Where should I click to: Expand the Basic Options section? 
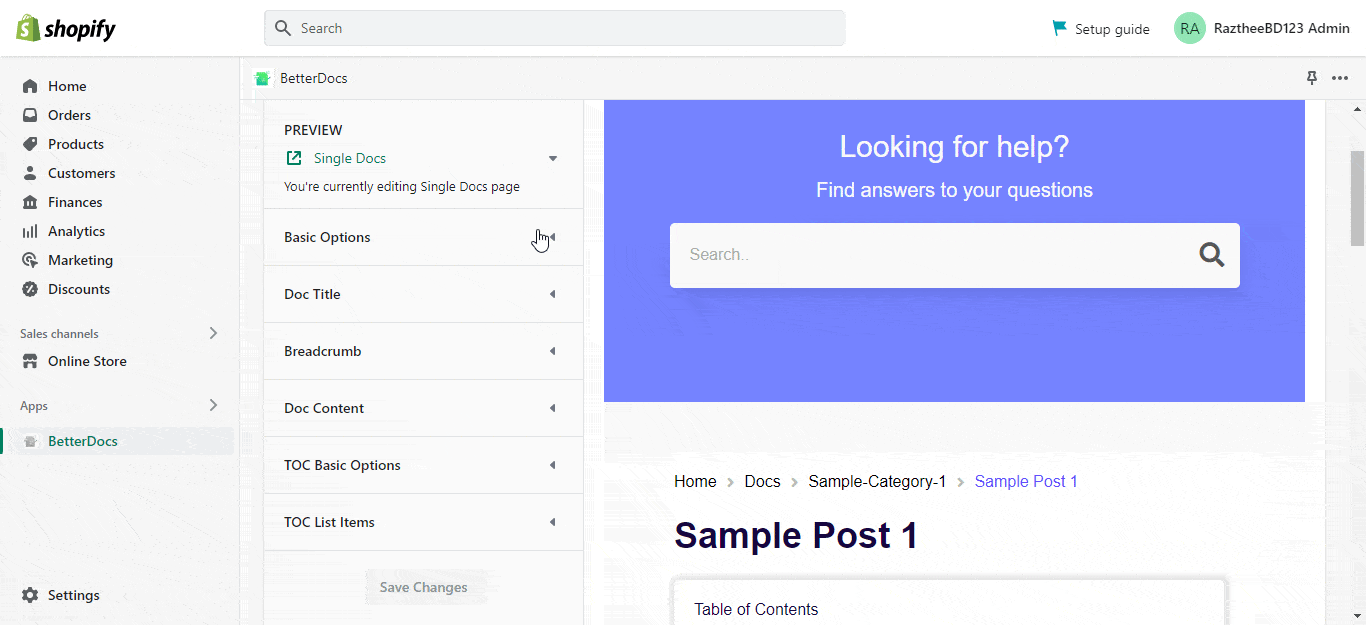pos(423,237)
